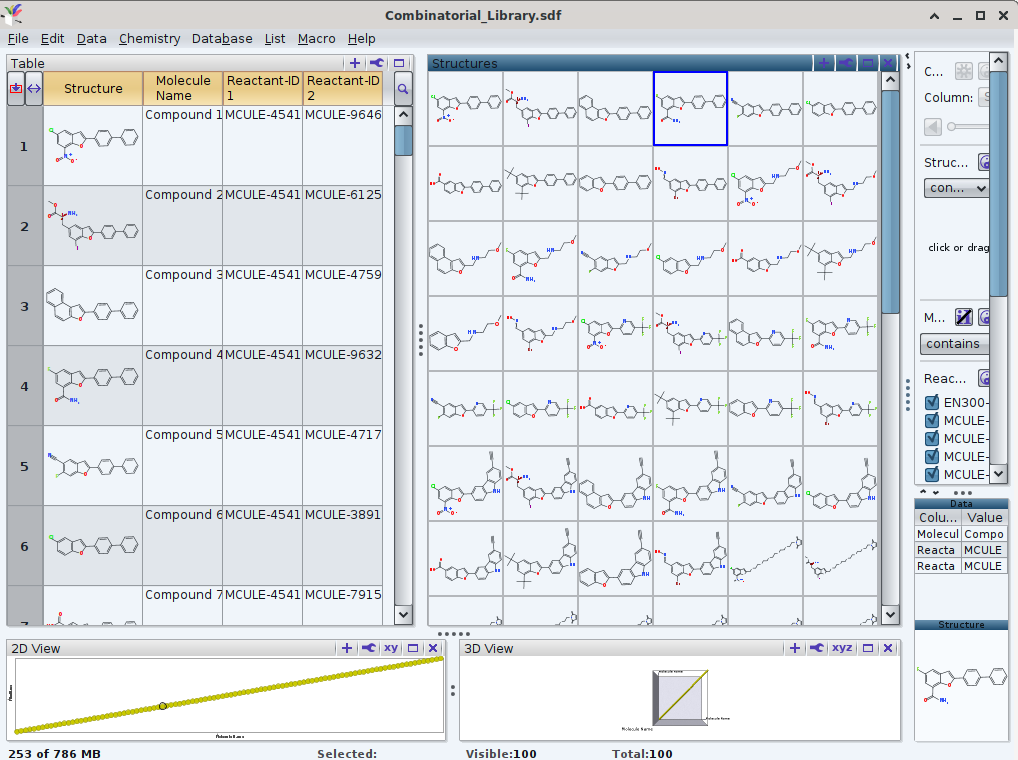Click the column width double-arrow icon
The image size is (1018, 760).
[x=33, y=89]
